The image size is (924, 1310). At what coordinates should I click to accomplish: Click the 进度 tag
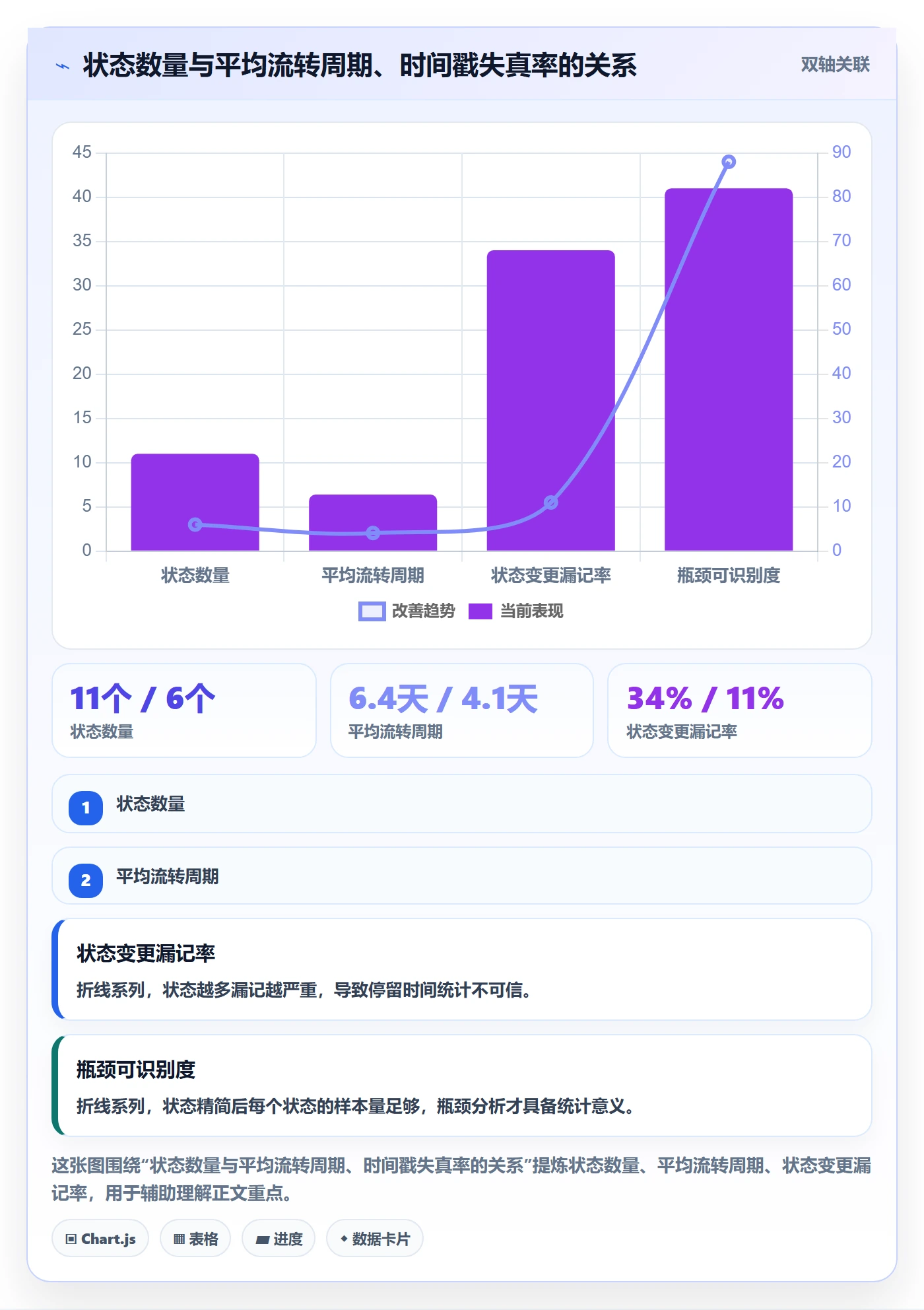tap(279, 1239)
